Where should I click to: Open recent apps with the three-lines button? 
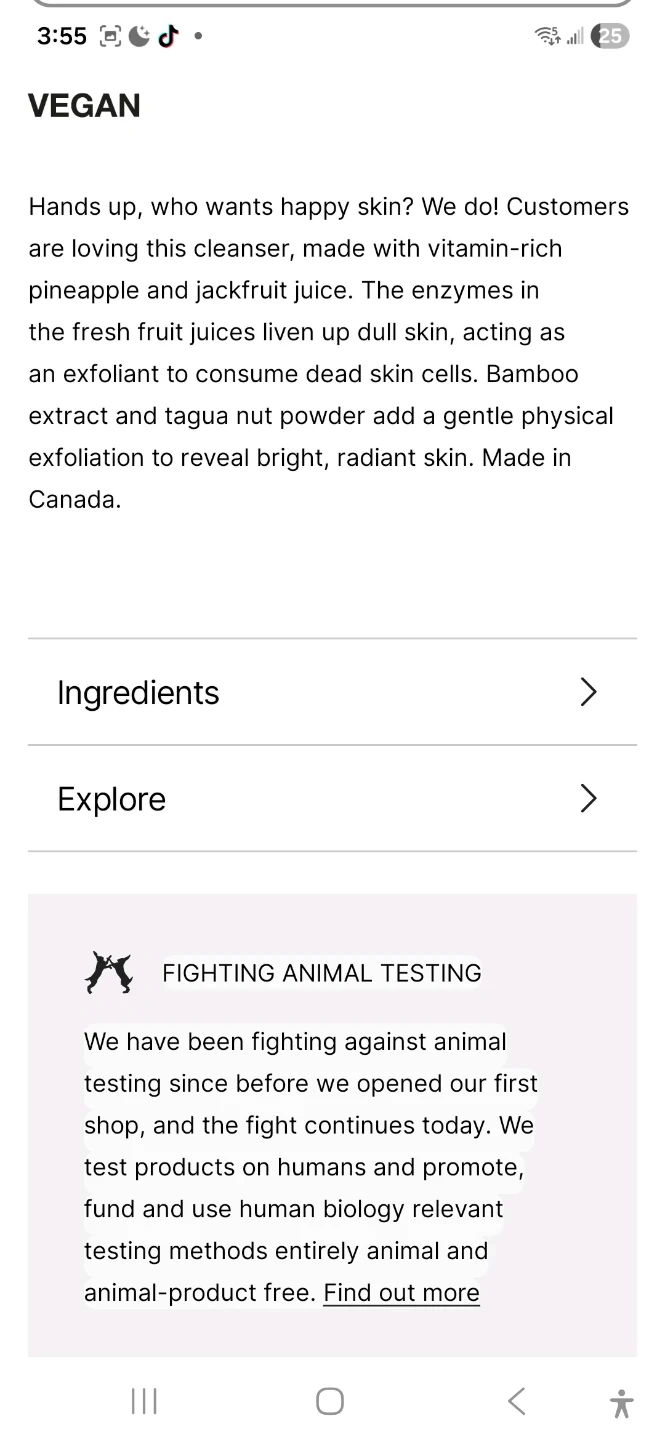point(144,1402)
